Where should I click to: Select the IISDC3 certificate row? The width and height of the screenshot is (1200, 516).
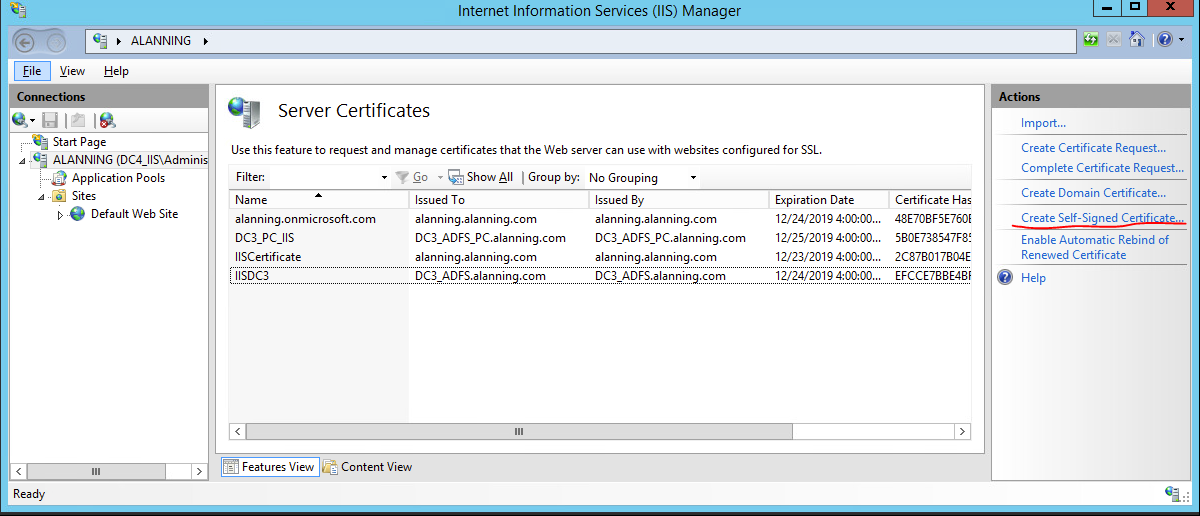pos(600,276)
